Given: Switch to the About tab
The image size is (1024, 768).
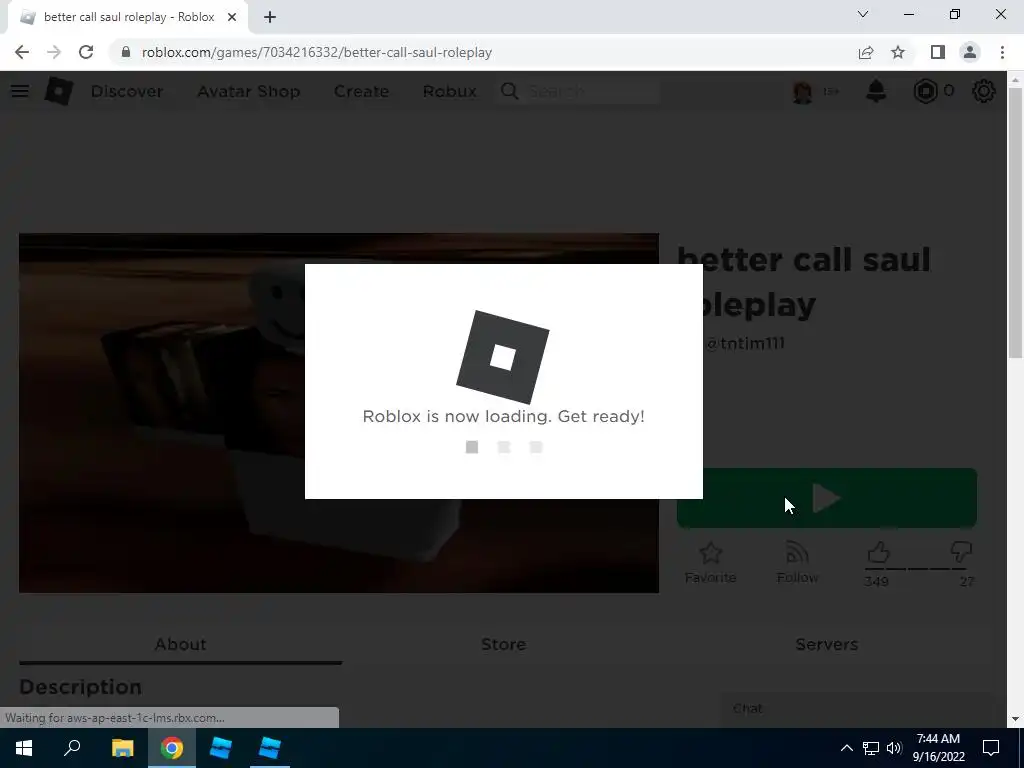Looking at the screenshot, I should tap(180, 645).
